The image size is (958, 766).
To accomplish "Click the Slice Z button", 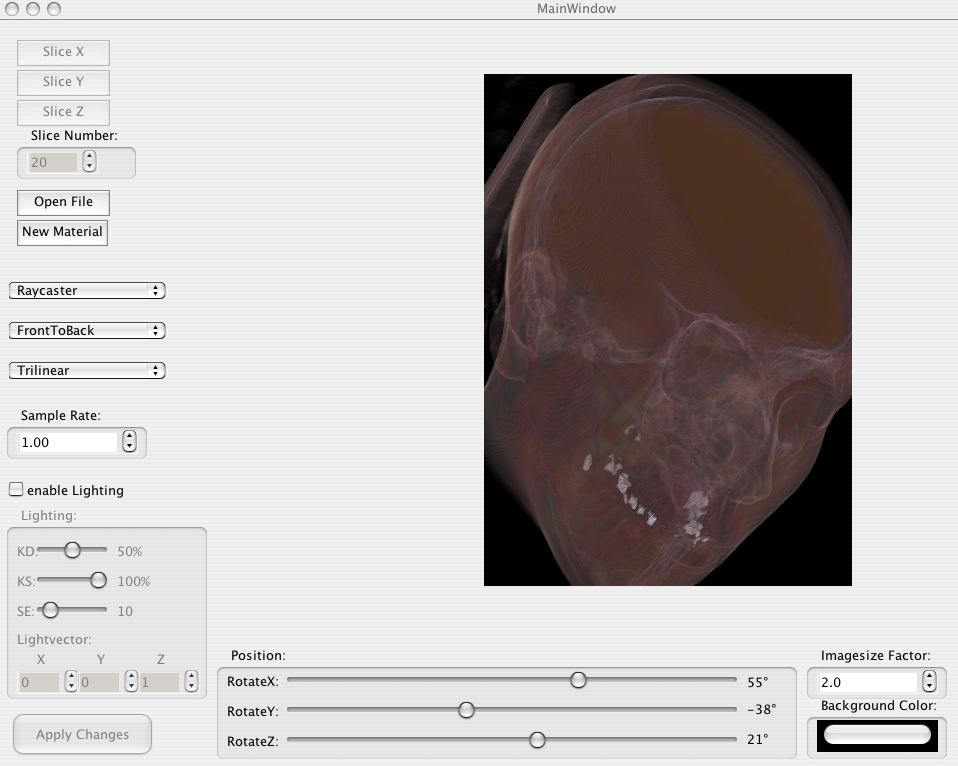I will click(x=64, y=112).
